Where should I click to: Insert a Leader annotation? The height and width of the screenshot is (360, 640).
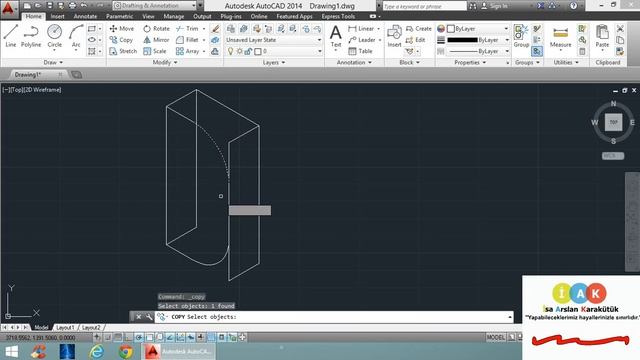(x=362, y=40)
